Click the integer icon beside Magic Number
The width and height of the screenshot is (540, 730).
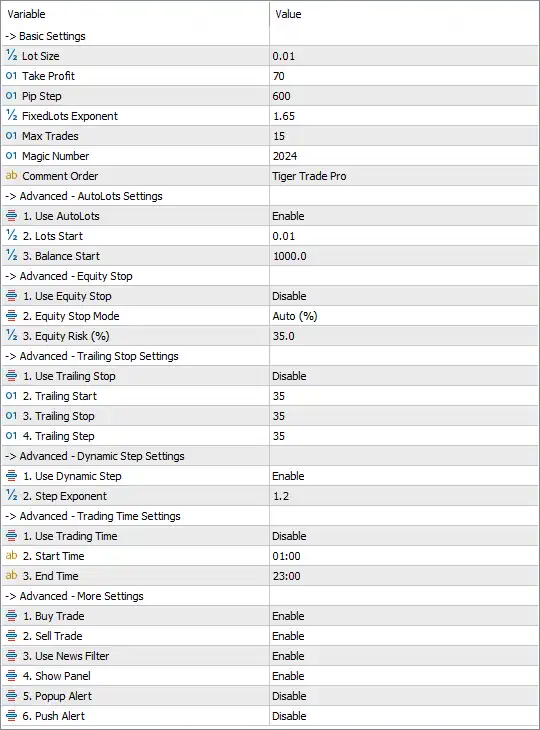click(x=12, y=156)
